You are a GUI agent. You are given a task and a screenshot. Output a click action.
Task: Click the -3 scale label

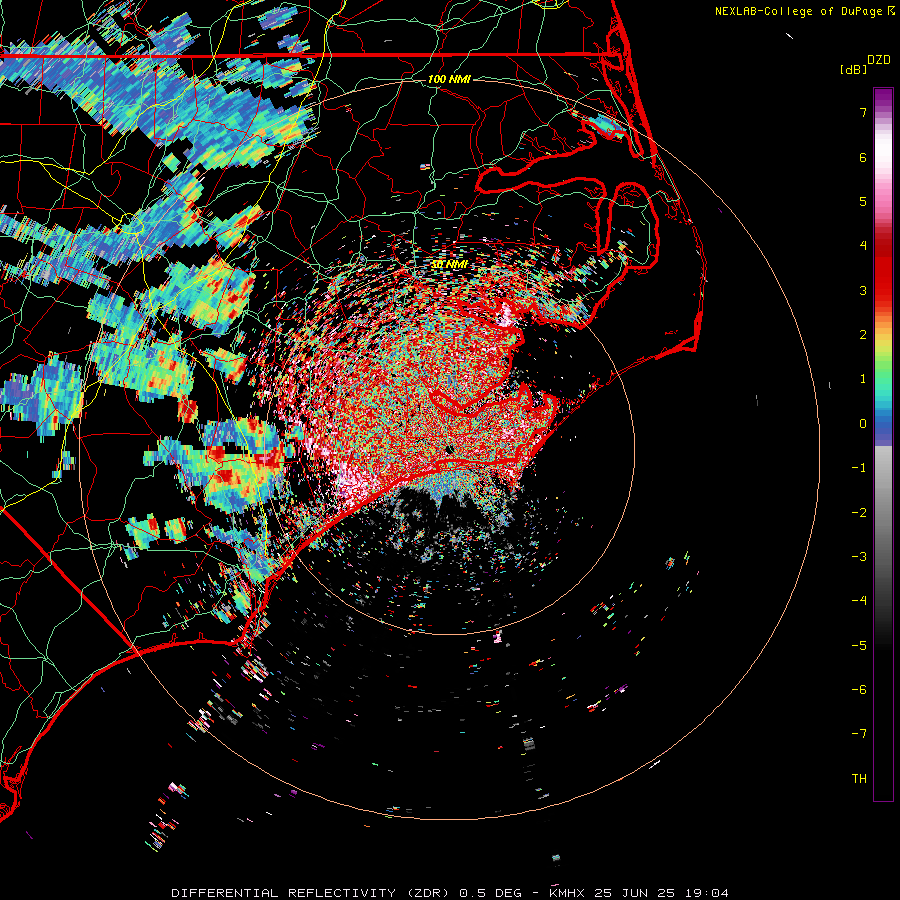(x=859, y=557)
